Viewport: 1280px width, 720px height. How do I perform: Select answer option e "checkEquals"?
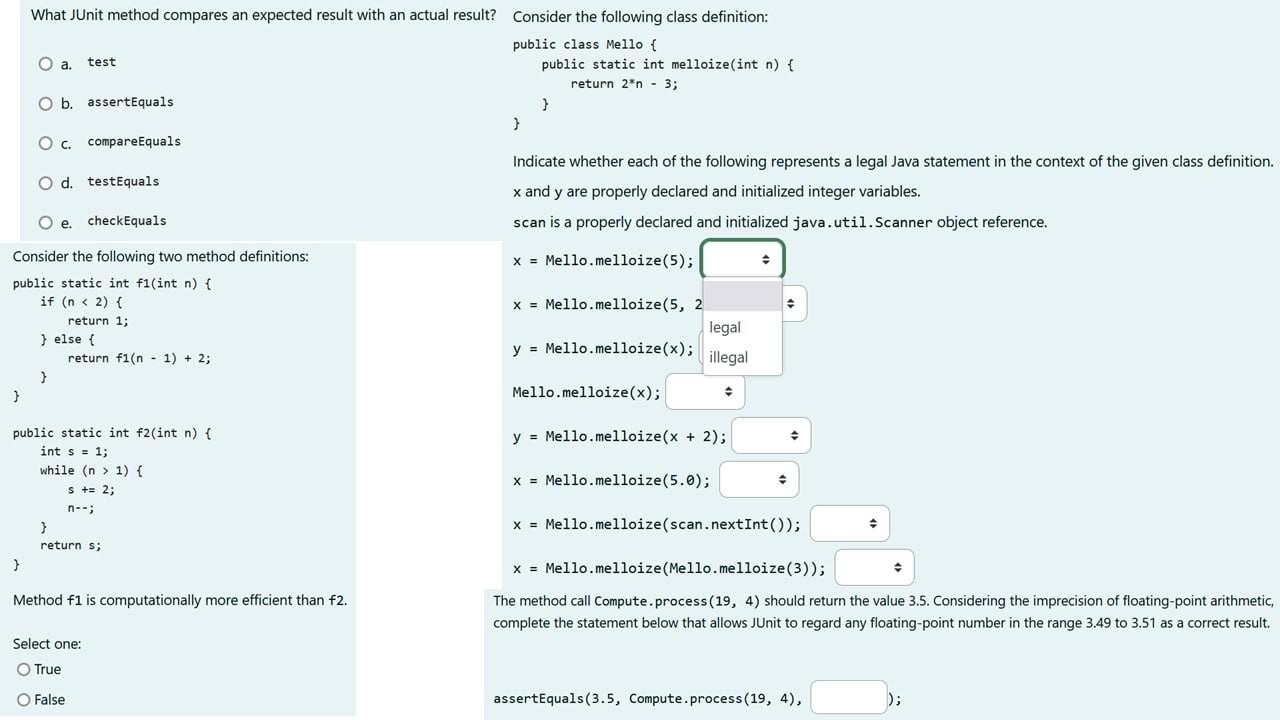tap(45, 221)
